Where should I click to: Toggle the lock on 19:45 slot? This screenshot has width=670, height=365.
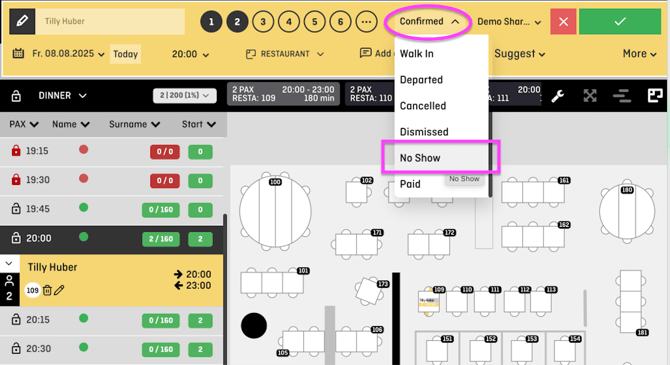[16, 209]
